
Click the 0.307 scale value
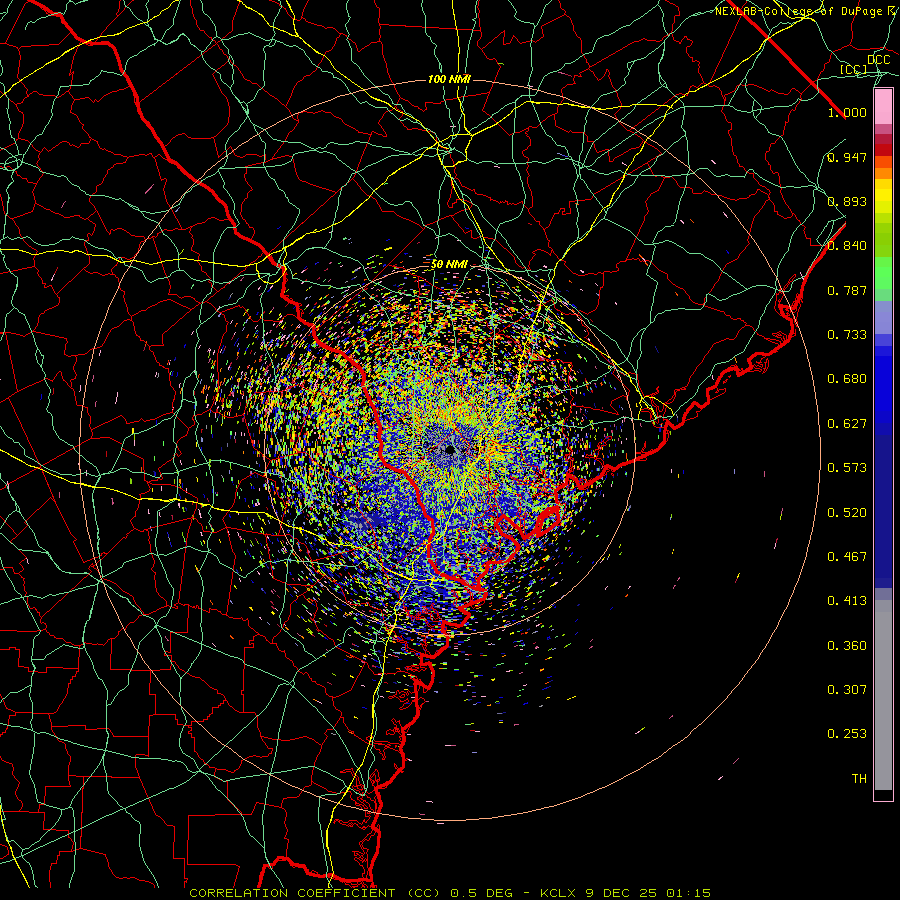(847, 690)
